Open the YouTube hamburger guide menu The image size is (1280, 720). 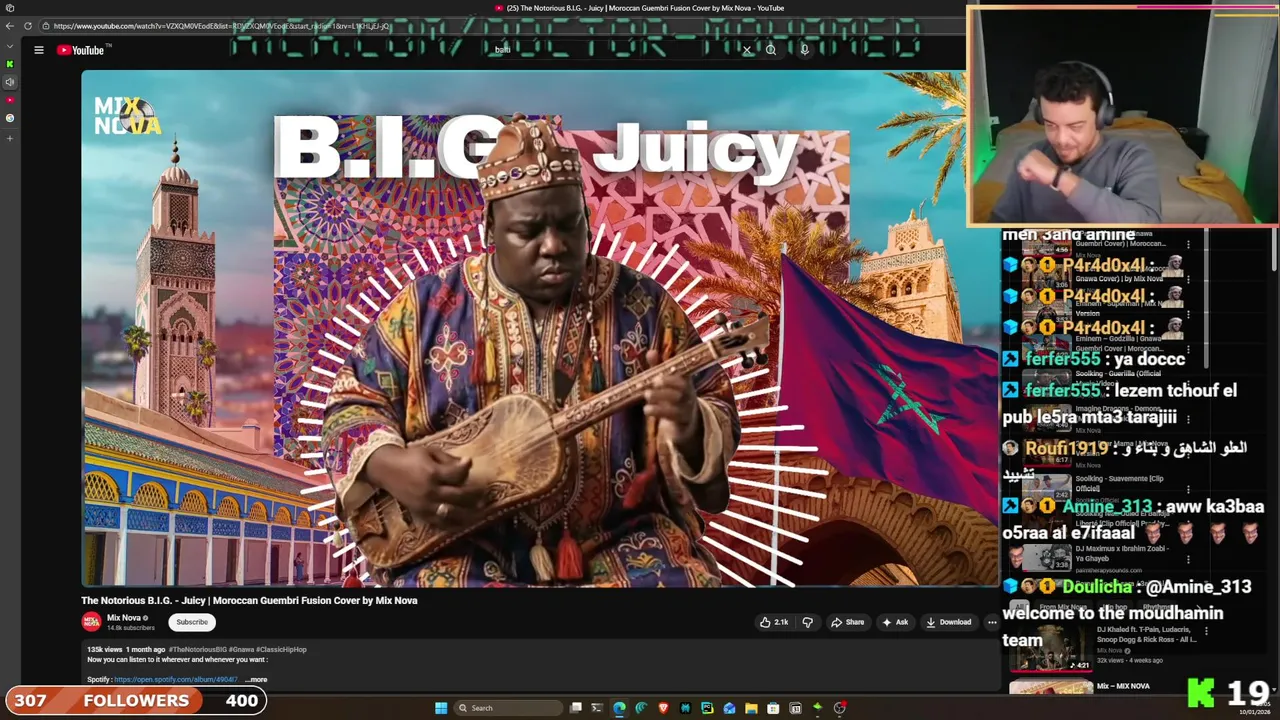(x=39, y=50)
